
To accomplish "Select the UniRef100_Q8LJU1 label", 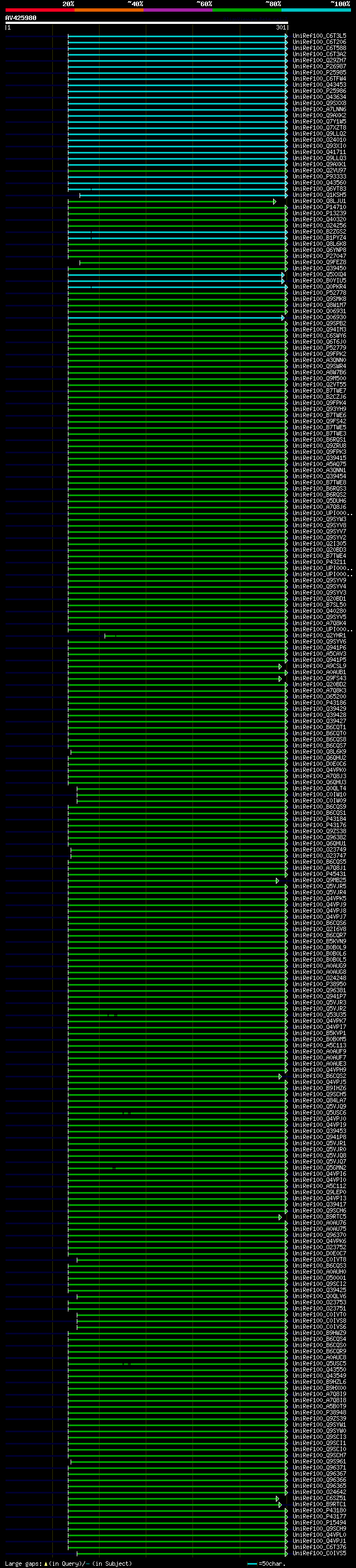I will coord(319,201).
